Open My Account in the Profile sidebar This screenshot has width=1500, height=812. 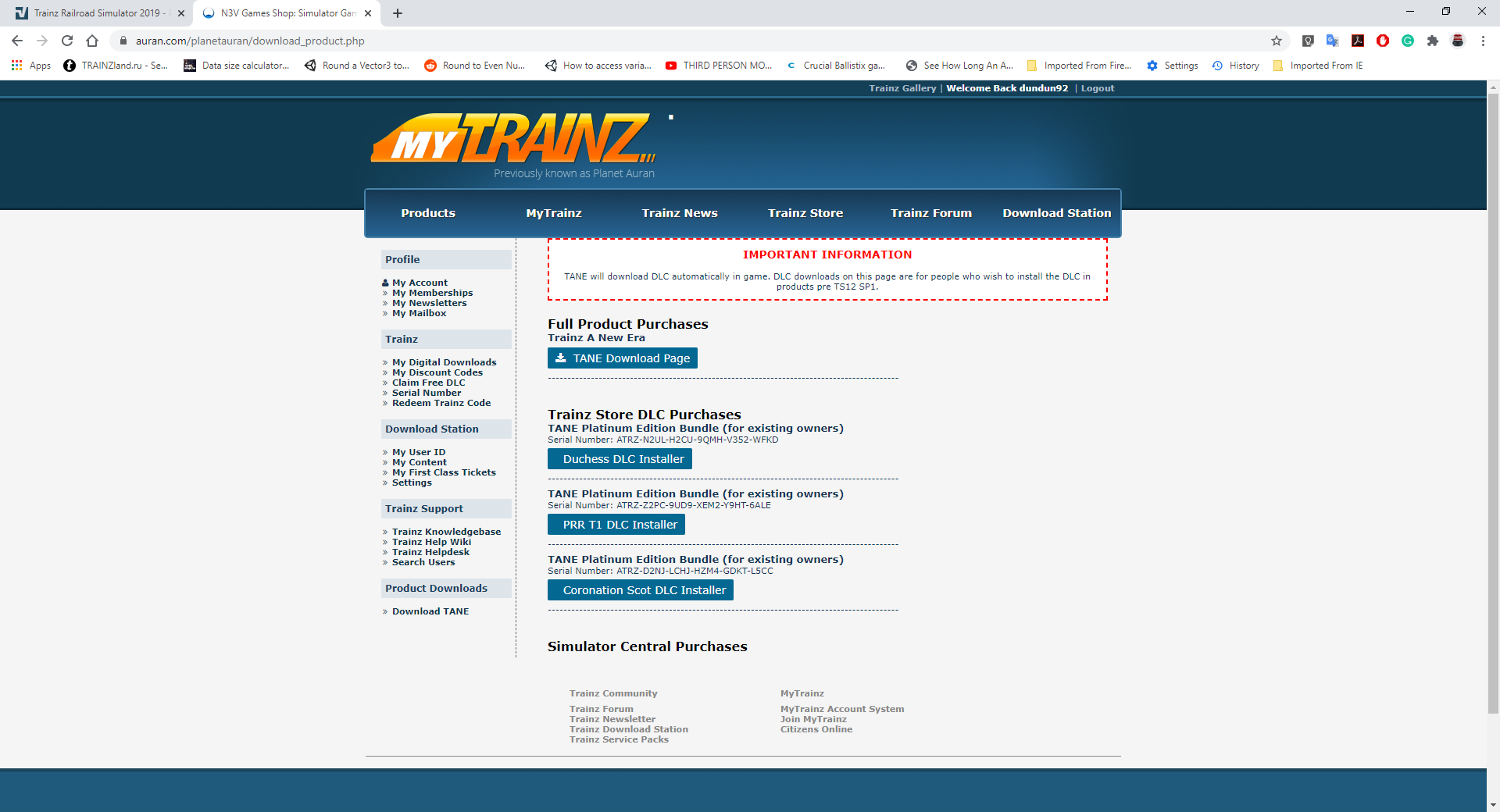pos(420,283)
